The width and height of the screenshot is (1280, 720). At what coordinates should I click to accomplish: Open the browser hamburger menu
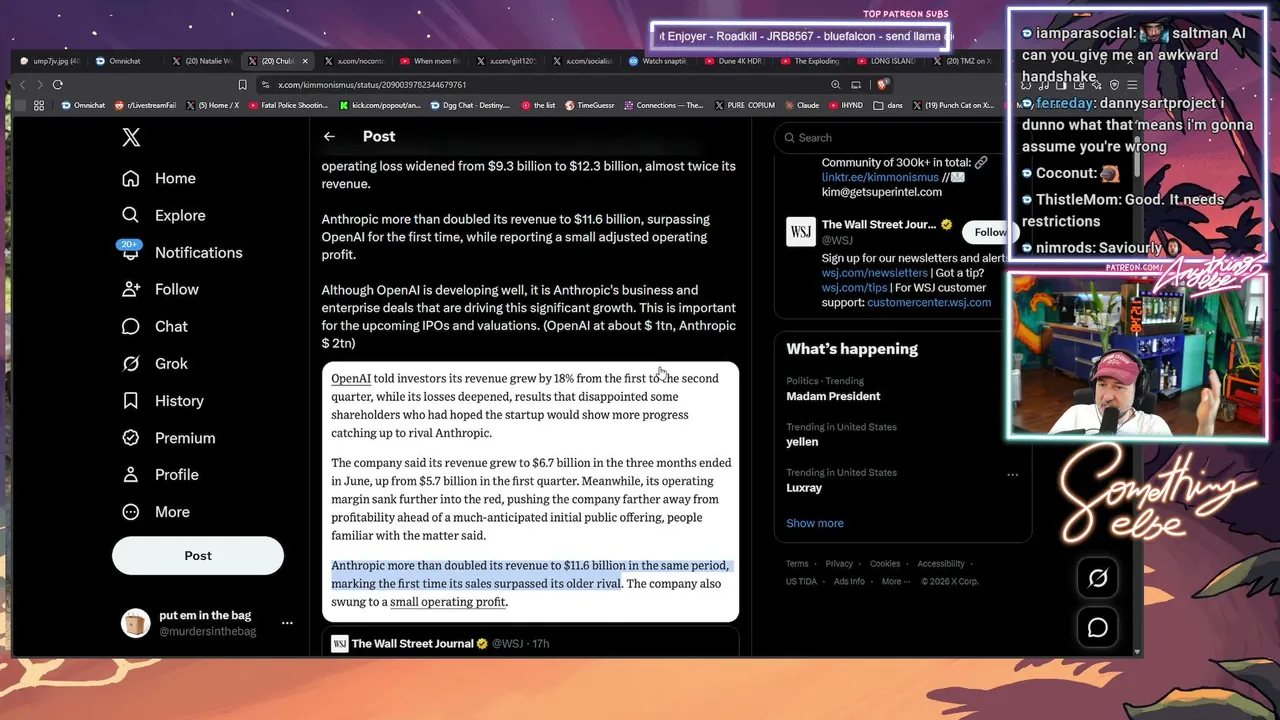pyautogui.click(x=1132, y=85)
